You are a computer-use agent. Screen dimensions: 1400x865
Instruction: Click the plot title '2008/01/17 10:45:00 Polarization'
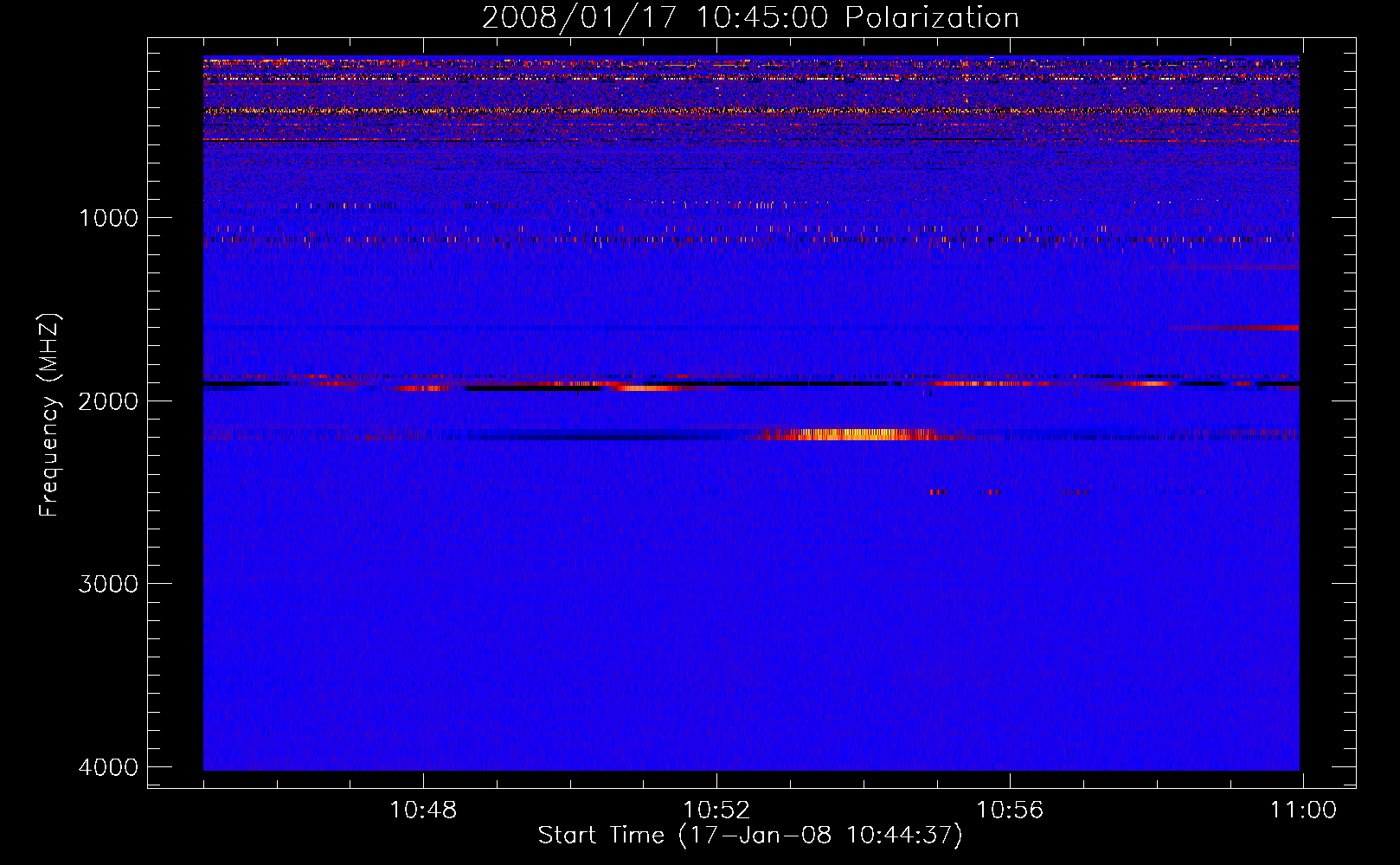pos(750,17)
